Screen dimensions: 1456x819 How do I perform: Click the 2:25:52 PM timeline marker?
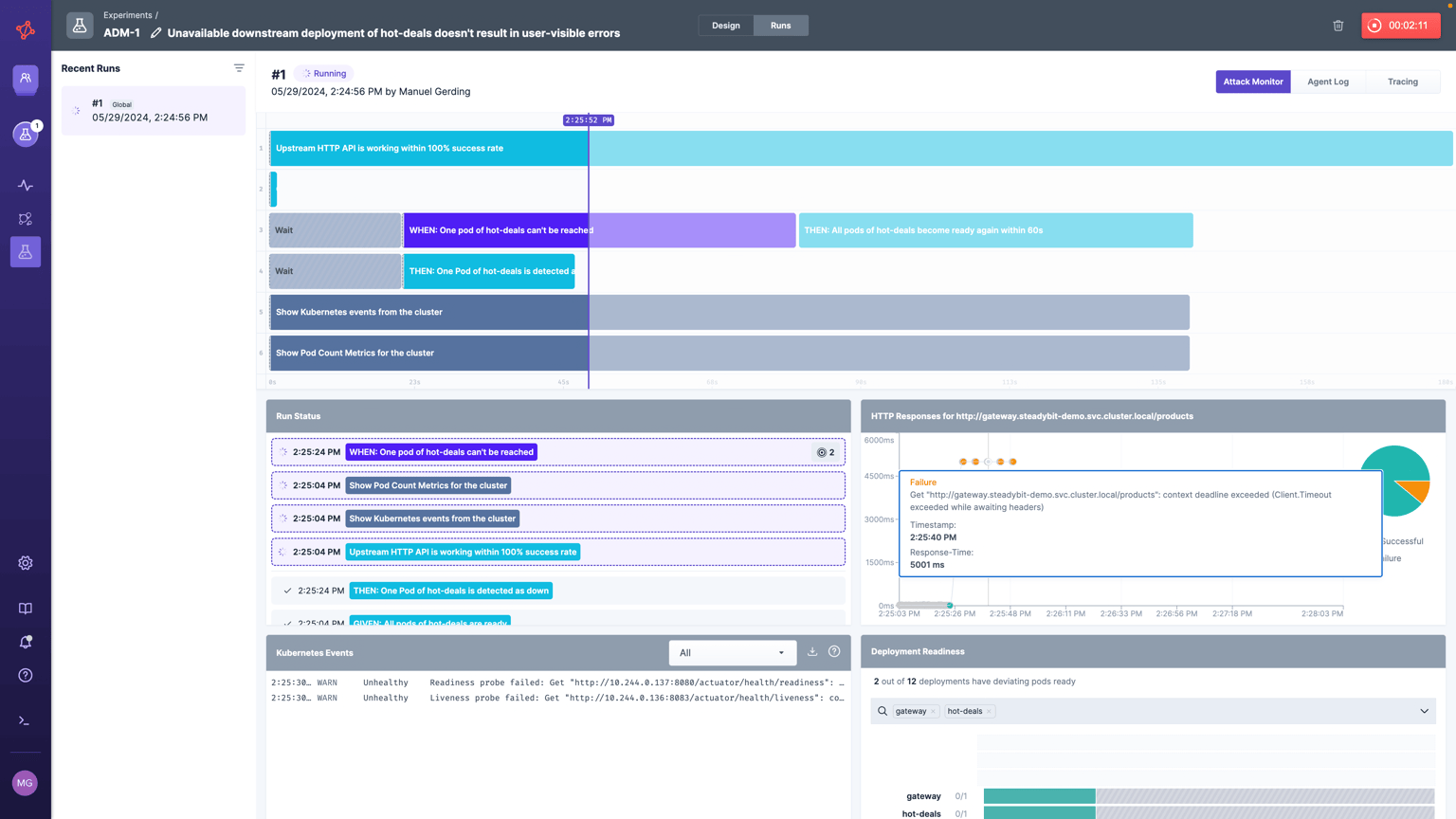[589, 120]
